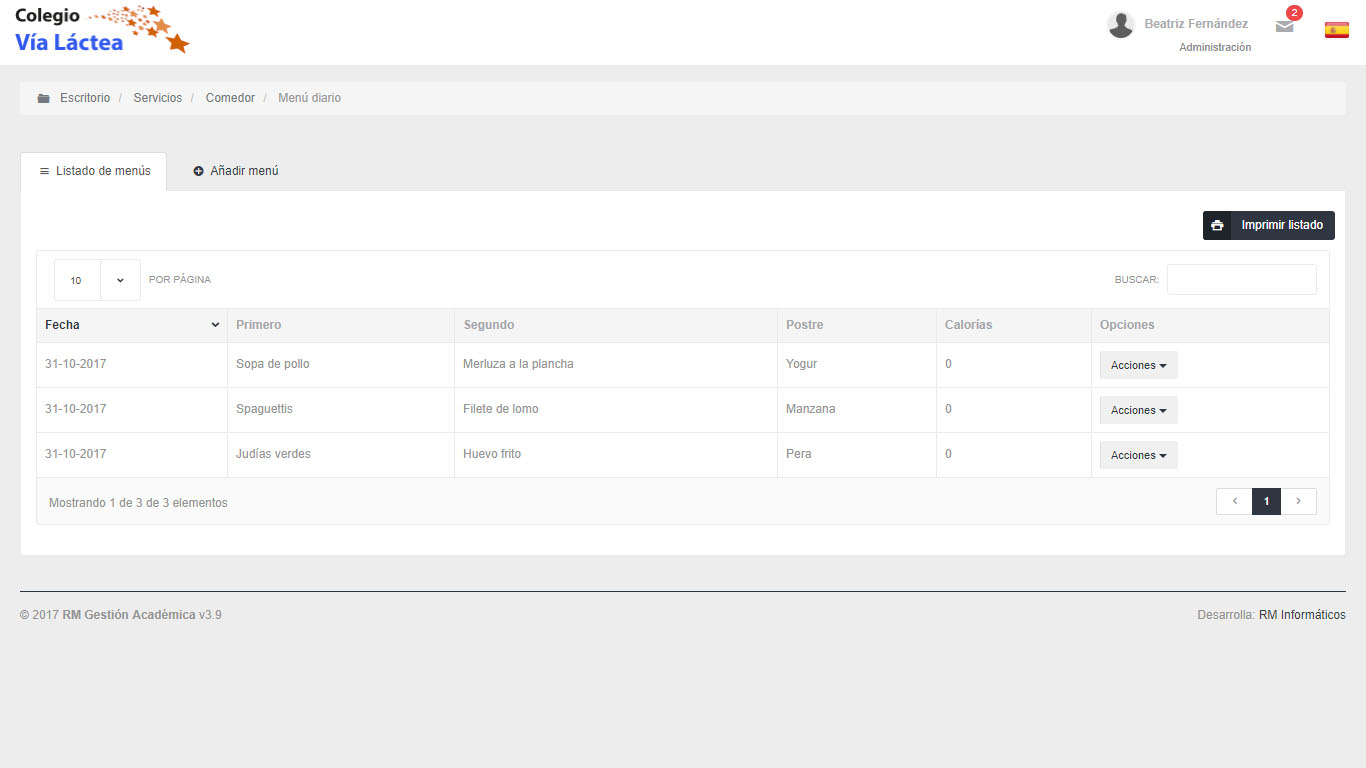Image resolution: width=1366 pixels, height=768 pixels.
Task: Click the Administración role label
Action: pyautogui.click(x=1215, y=47)
